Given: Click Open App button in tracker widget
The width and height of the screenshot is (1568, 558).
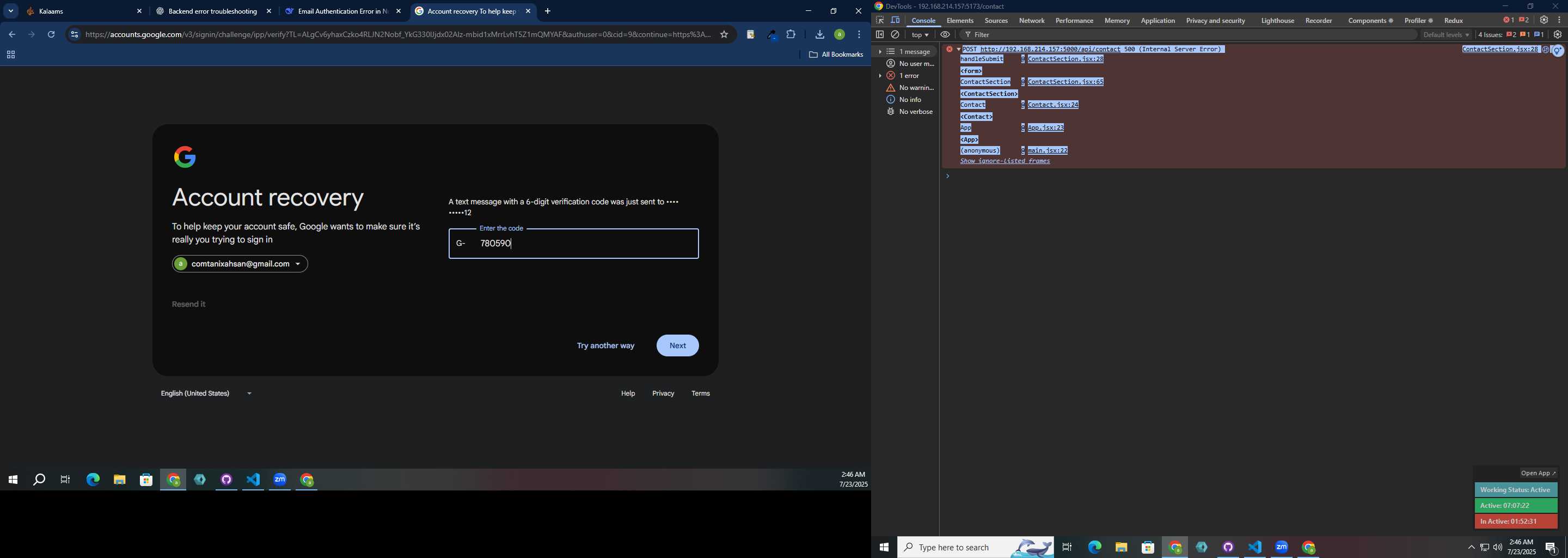Looking at the screenshot, I should (1538, 474).
